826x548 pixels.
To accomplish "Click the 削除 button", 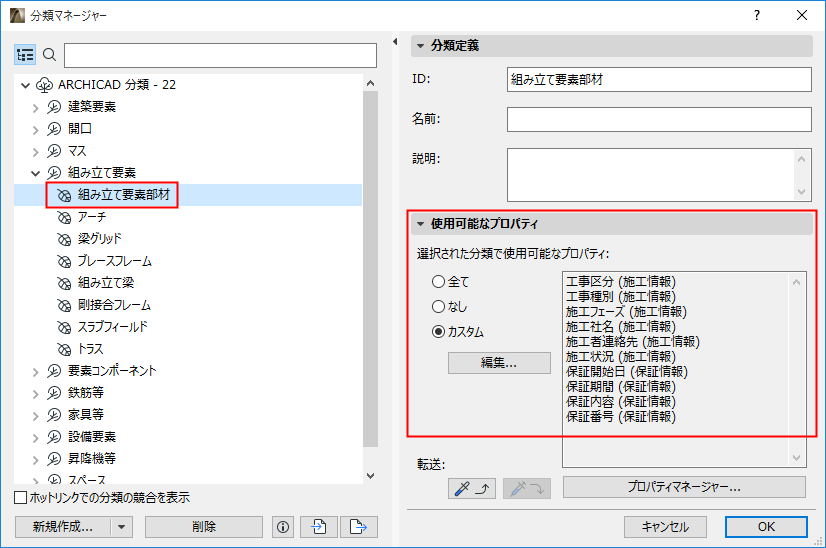I will [204, 527].
